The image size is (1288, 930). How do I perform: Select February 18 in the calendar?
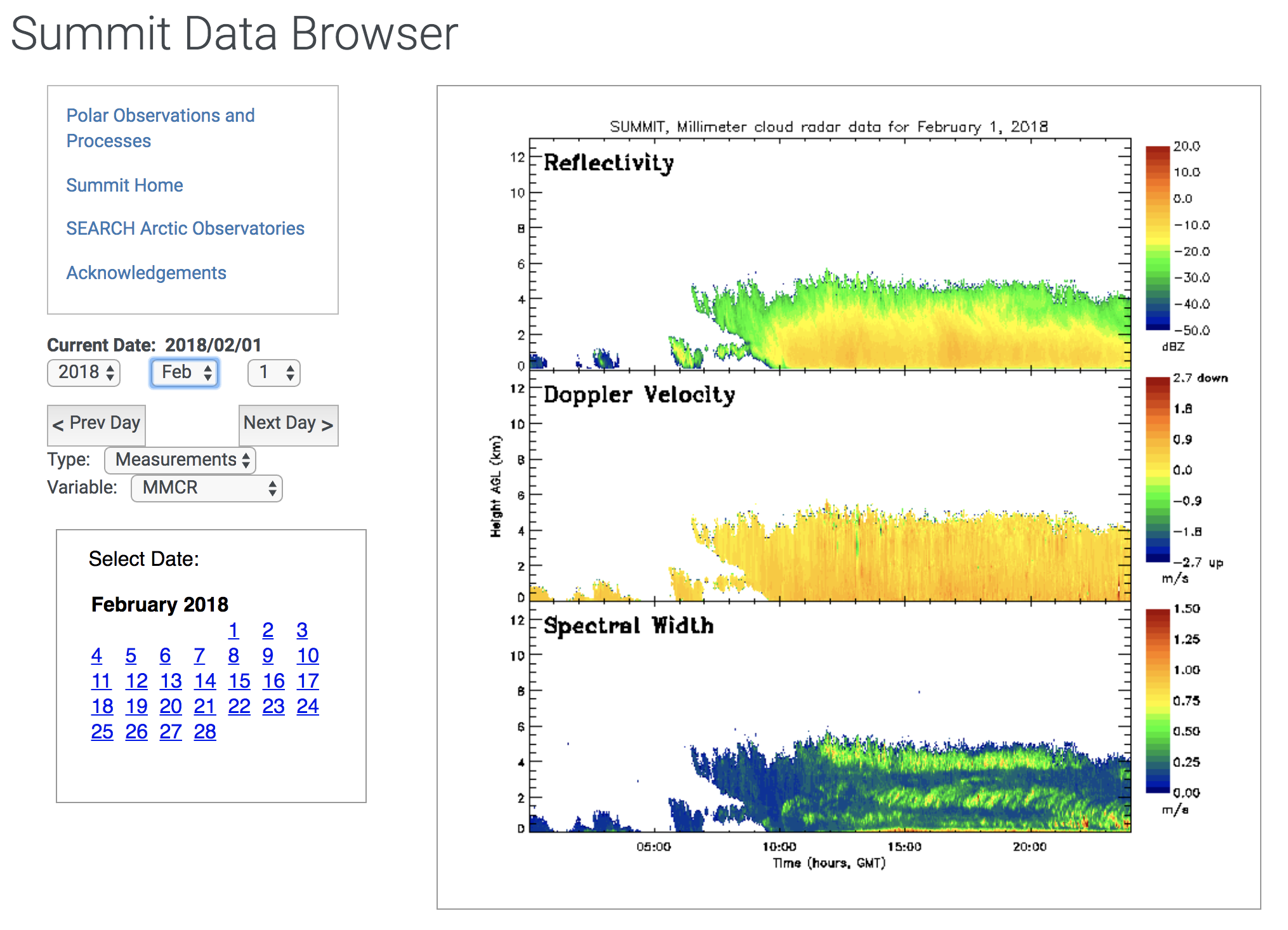102,706
